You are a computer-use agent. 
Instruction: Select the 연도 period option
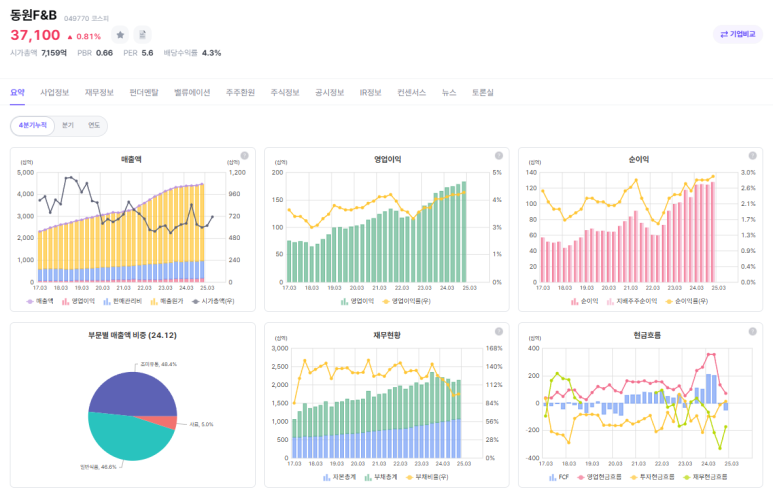pos(94,126)
